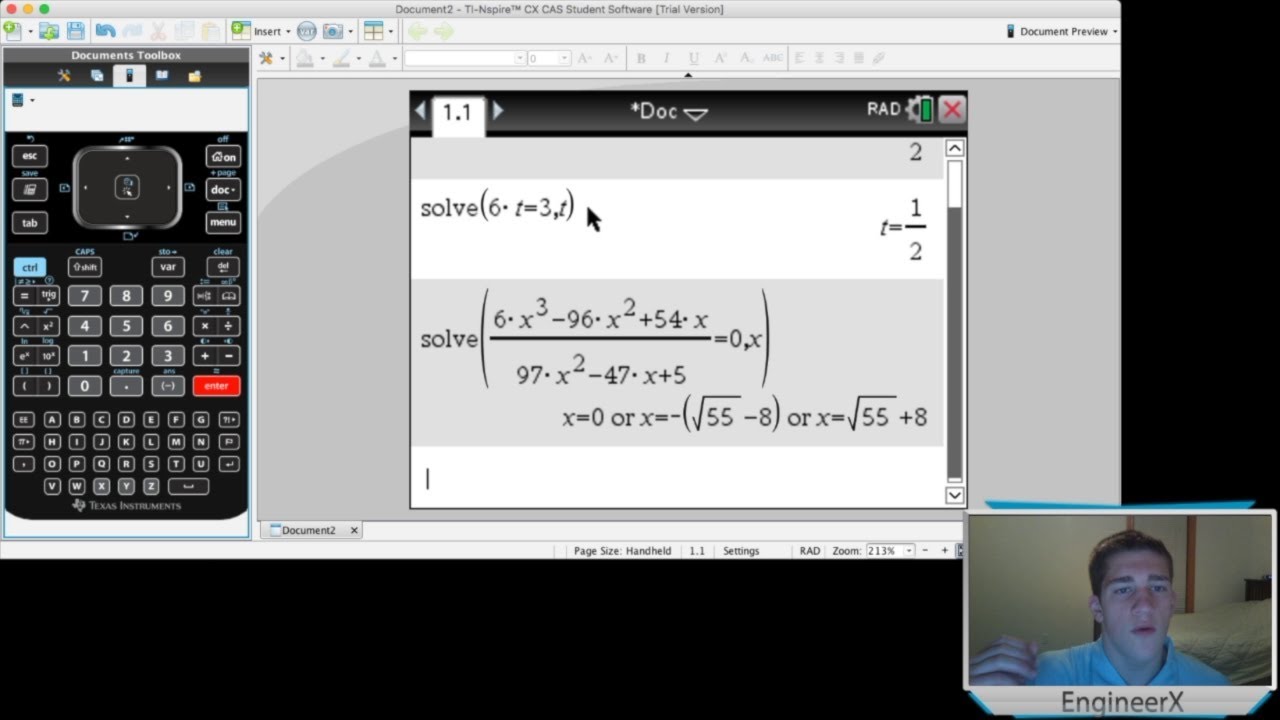The width and height of the screenshot is (1280, 720).
Task: Click the multiply key
Action: tap(205, 326)
